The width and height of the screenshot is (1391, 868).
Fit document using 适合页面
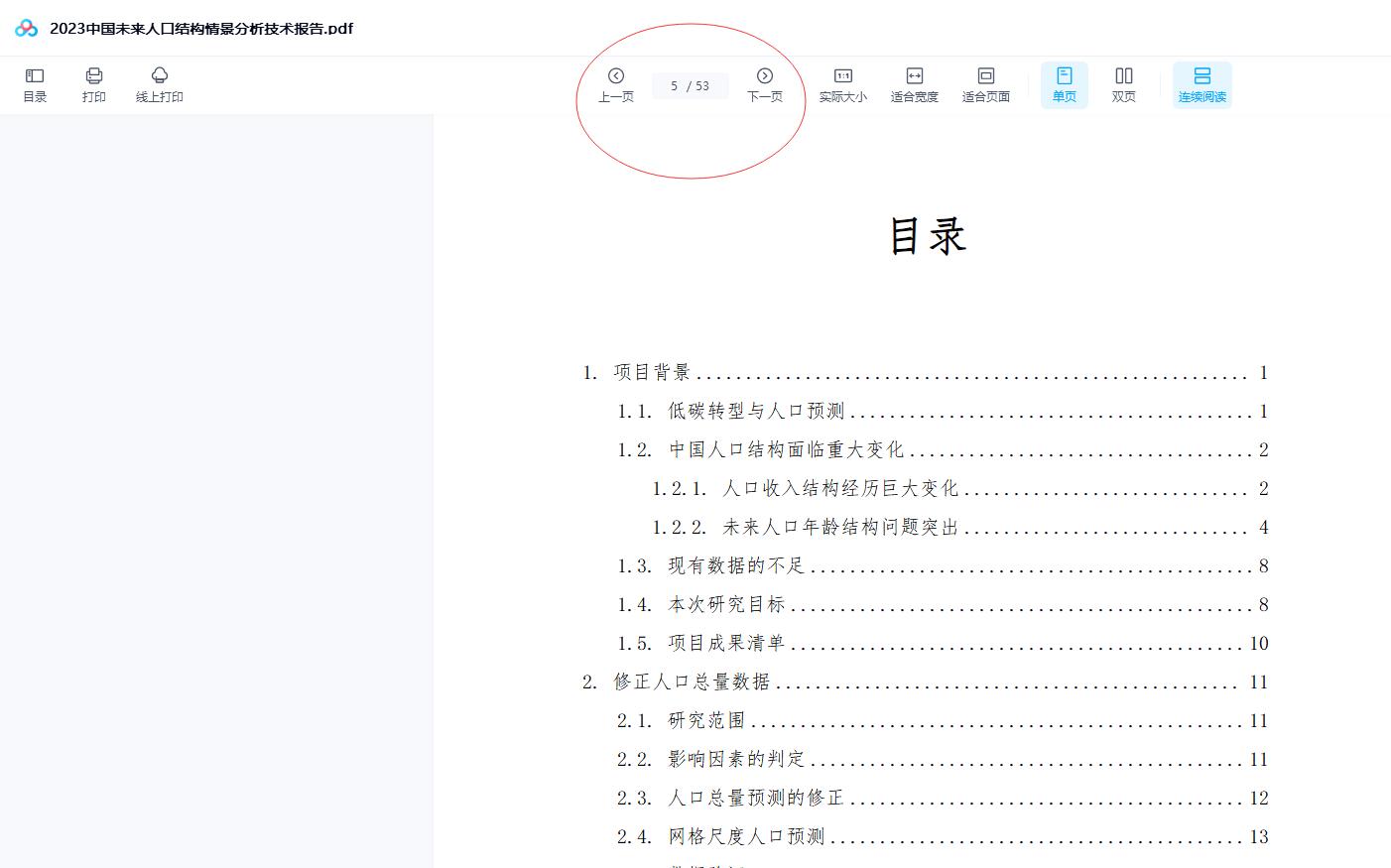coord(985,84)
